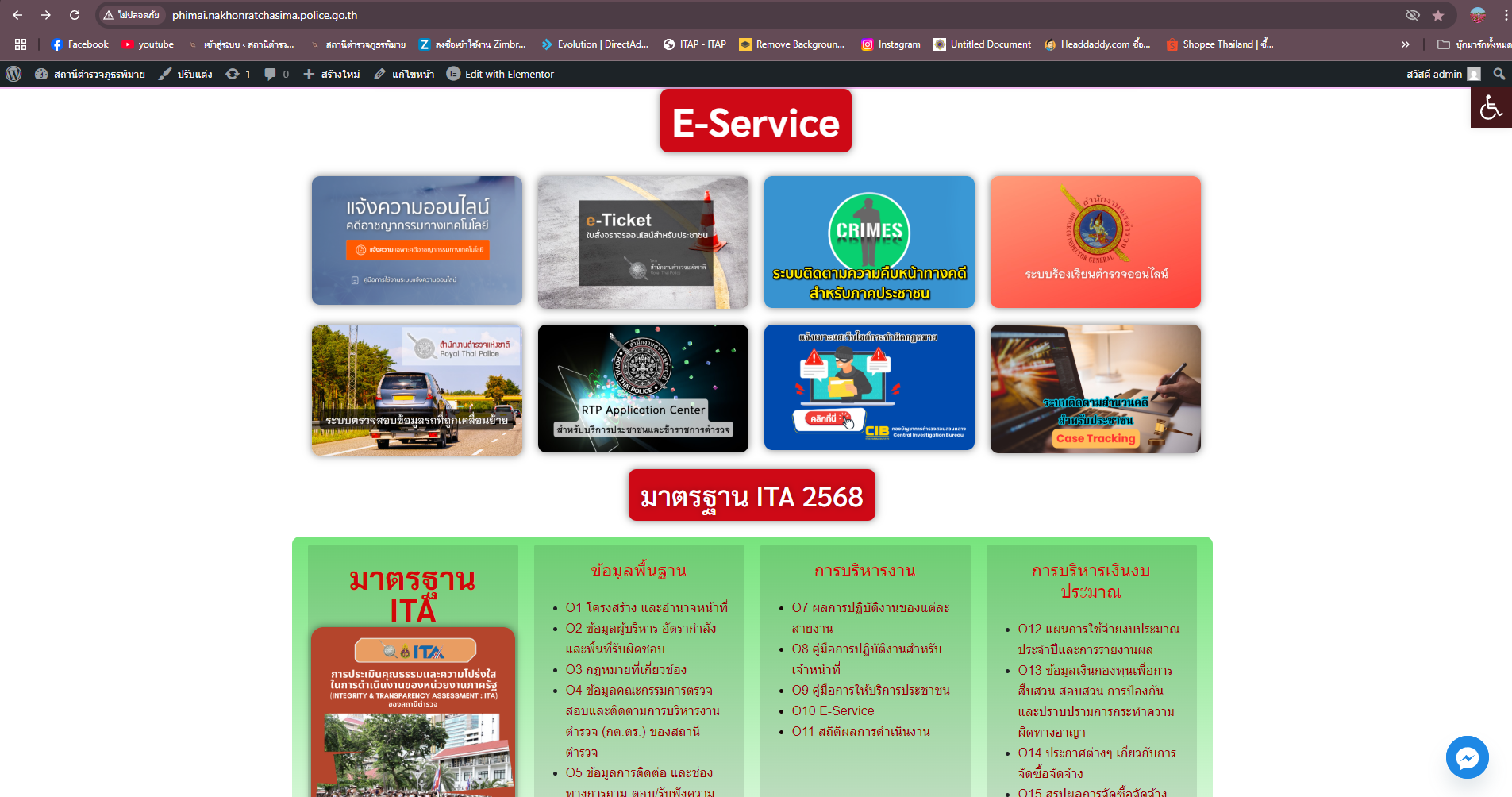Open the accessibility wheelchair tool icon
The height and width of the screenshot is (797, 1512).
pos(1491,107)
